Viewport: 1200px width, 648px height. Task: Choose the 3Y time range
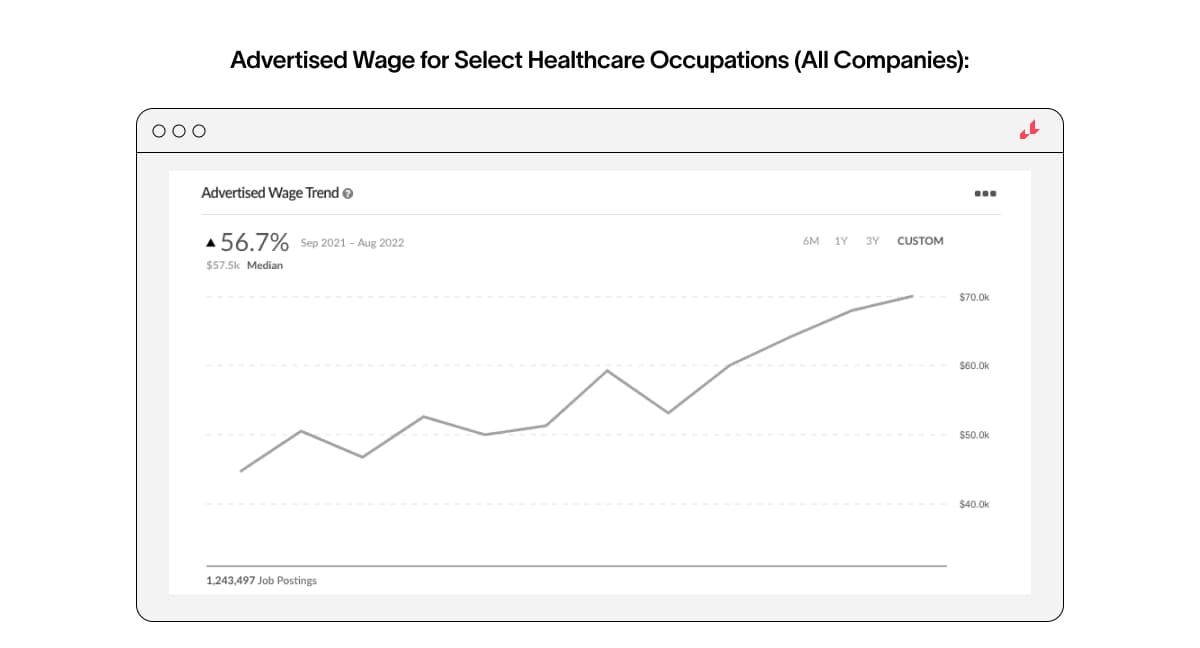pos(872,241)
